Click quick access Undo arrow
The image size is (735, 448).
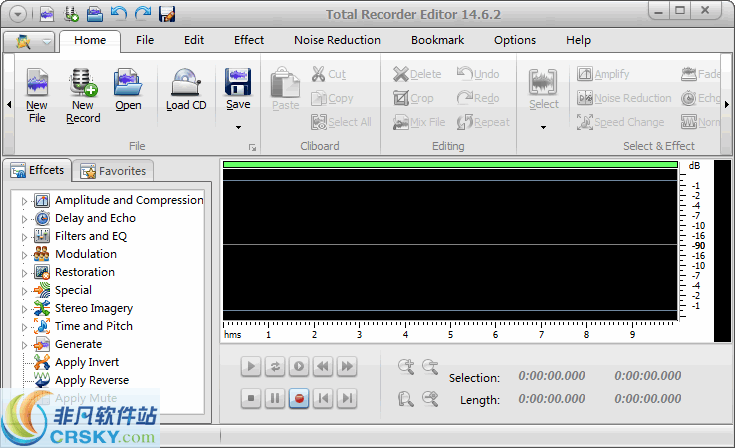119,14
